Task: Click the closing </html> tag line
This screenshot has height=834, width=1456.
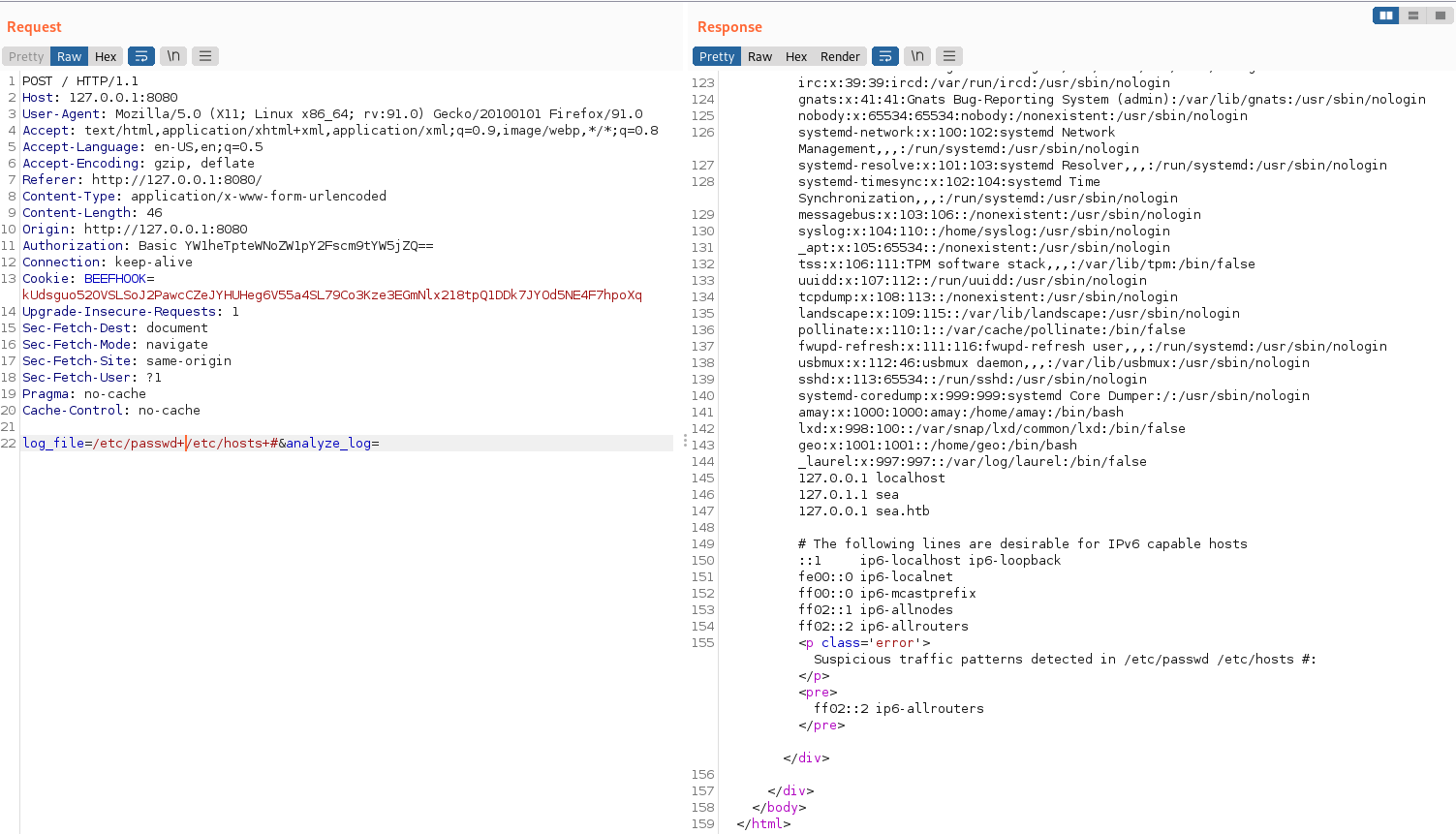Action: click(763, 823)
